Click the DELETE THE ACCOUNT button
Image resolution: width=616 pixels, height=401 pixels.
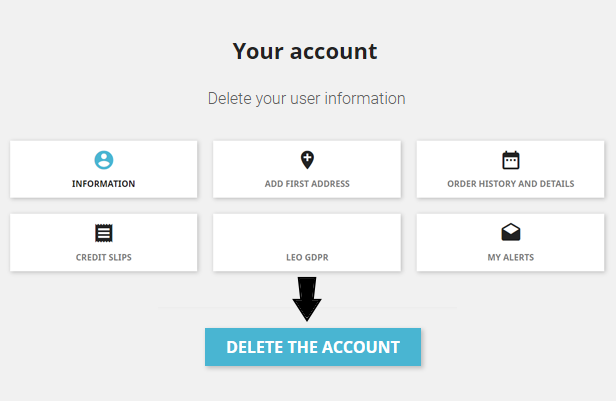tap(313, 347)
